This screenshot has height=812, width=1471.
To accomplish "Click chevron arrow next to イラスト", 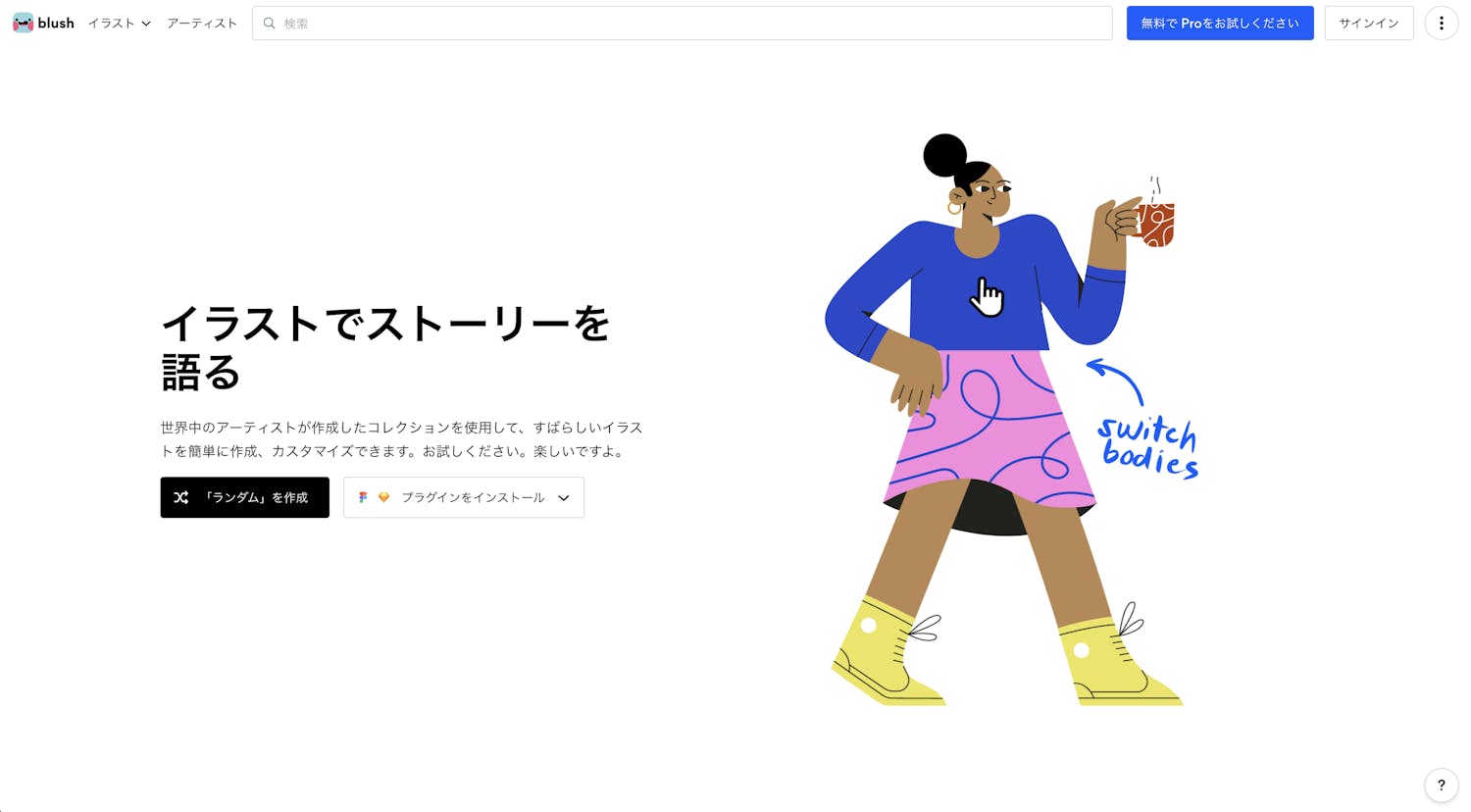I will (x=145, y=24).
